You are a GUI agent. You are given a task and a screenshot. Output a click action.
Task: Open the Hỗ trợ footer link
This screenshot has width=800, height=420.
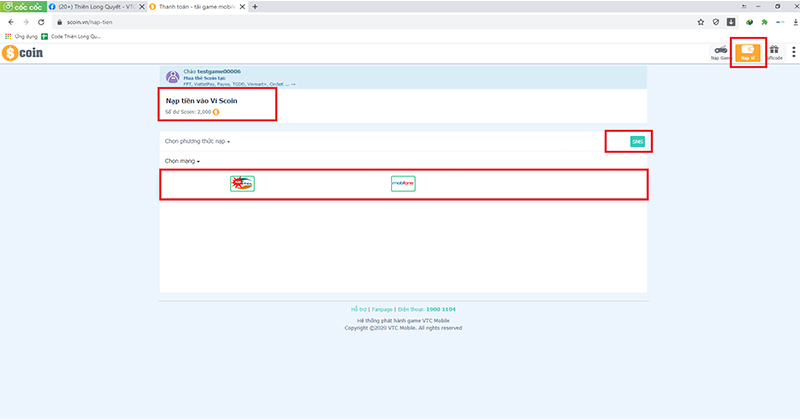(x=359, y=309)
